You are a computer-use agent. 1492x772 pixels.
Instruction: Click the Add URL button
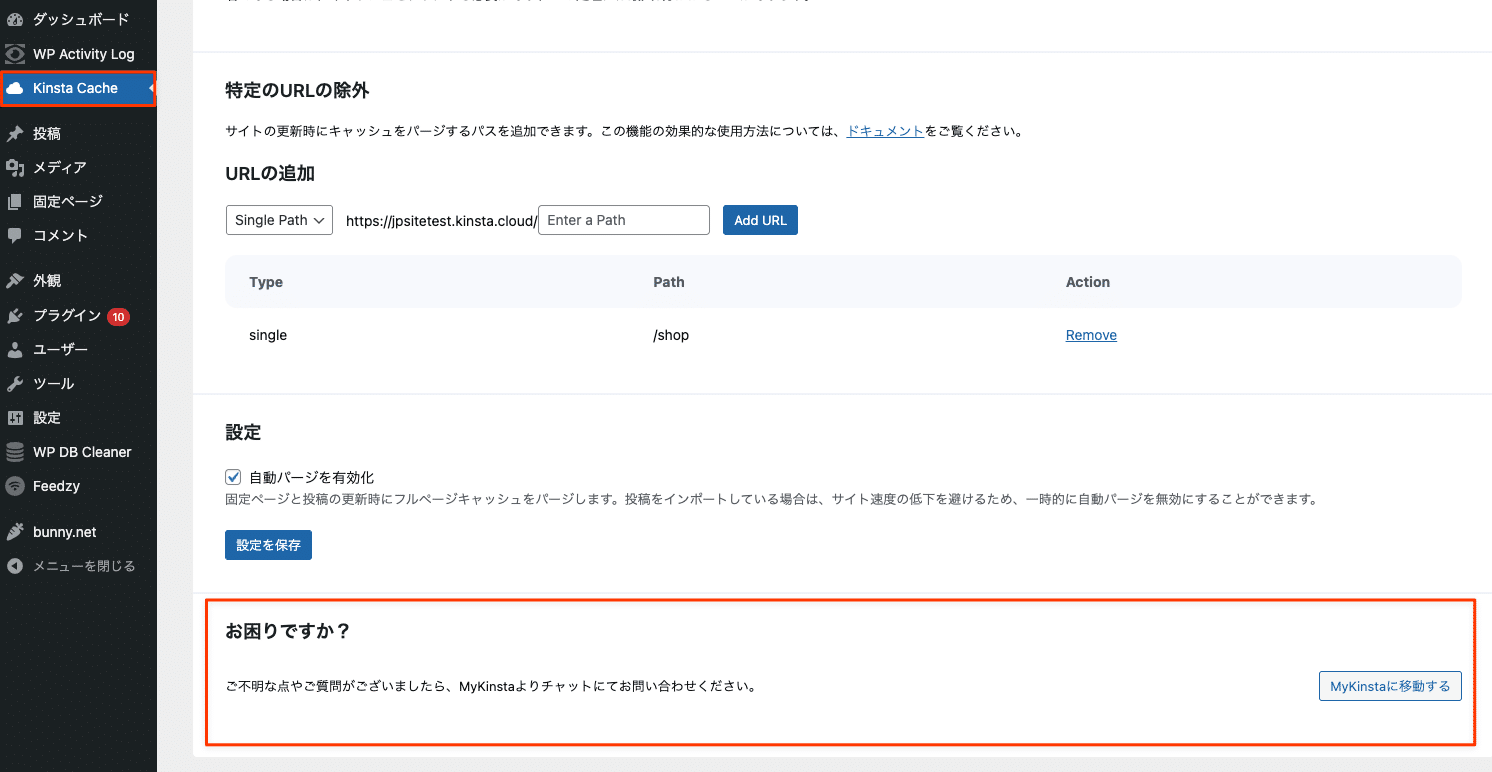point(760,219)
